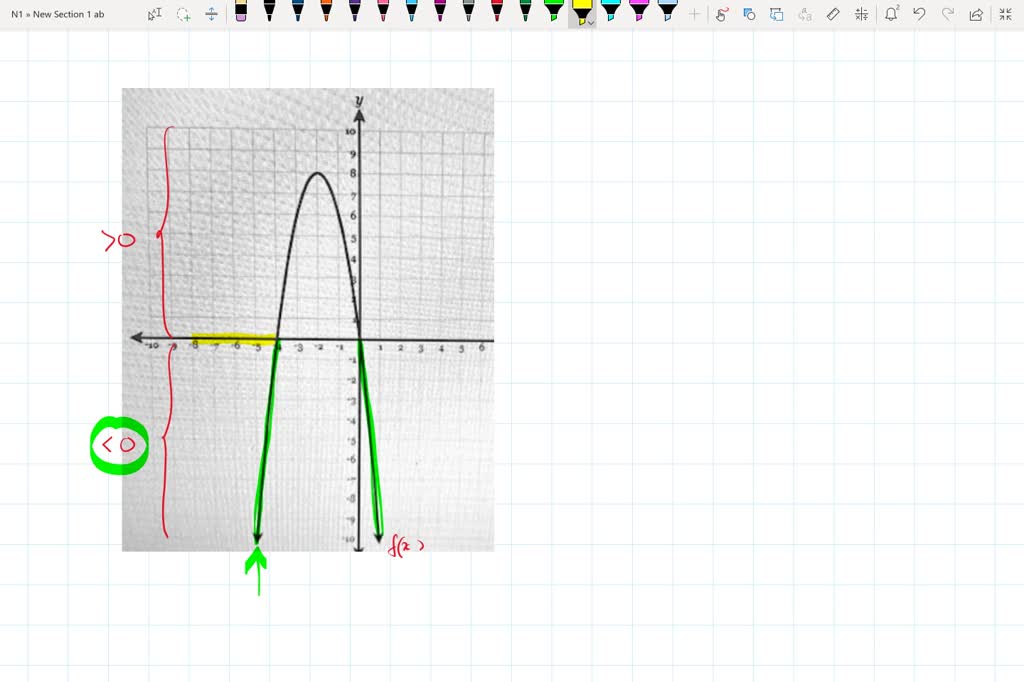Collapse the app window with the shrink icon

1006,14
